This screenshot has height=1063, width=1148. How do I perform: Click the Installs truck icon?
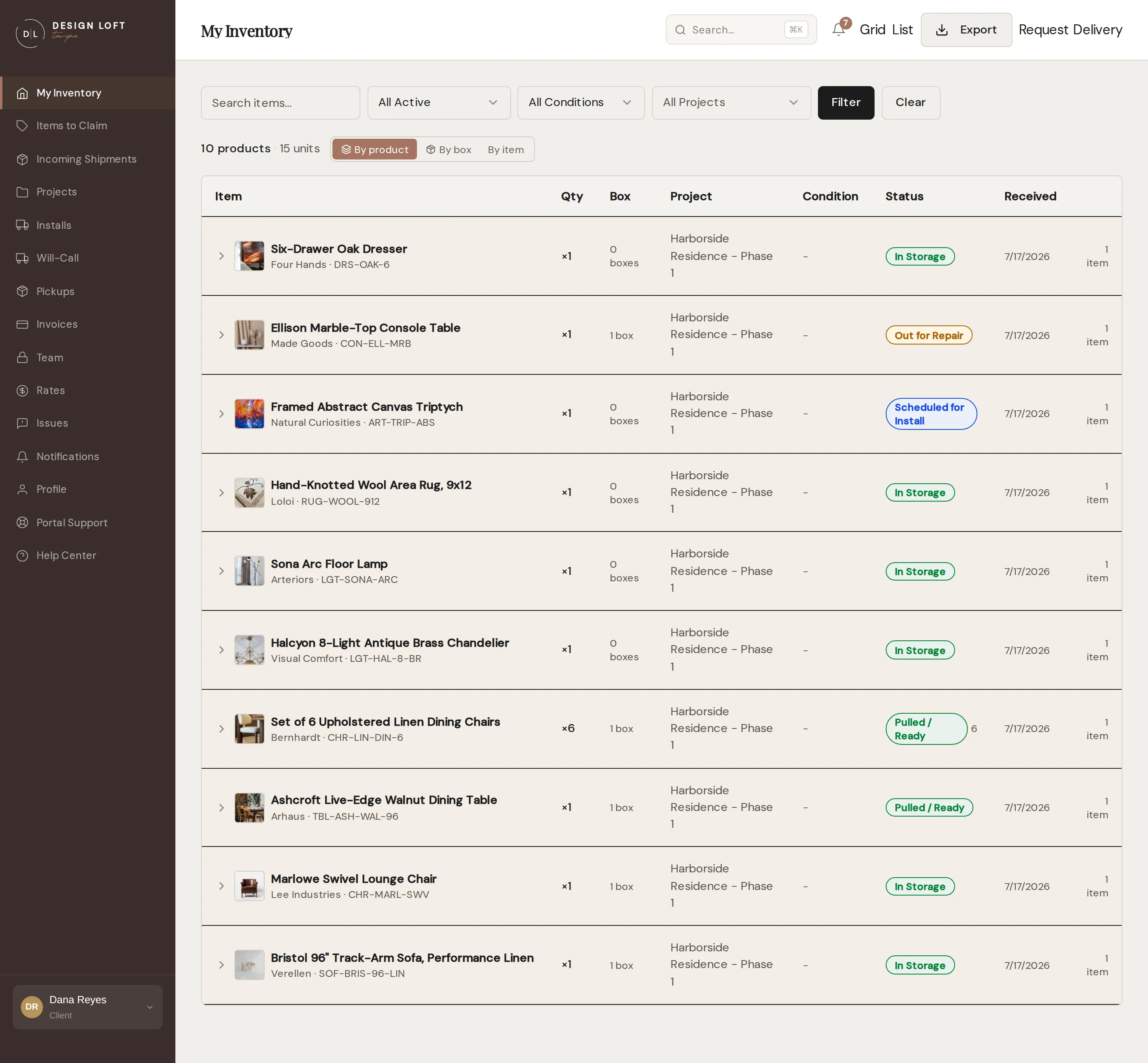click(x=22, y=225)
